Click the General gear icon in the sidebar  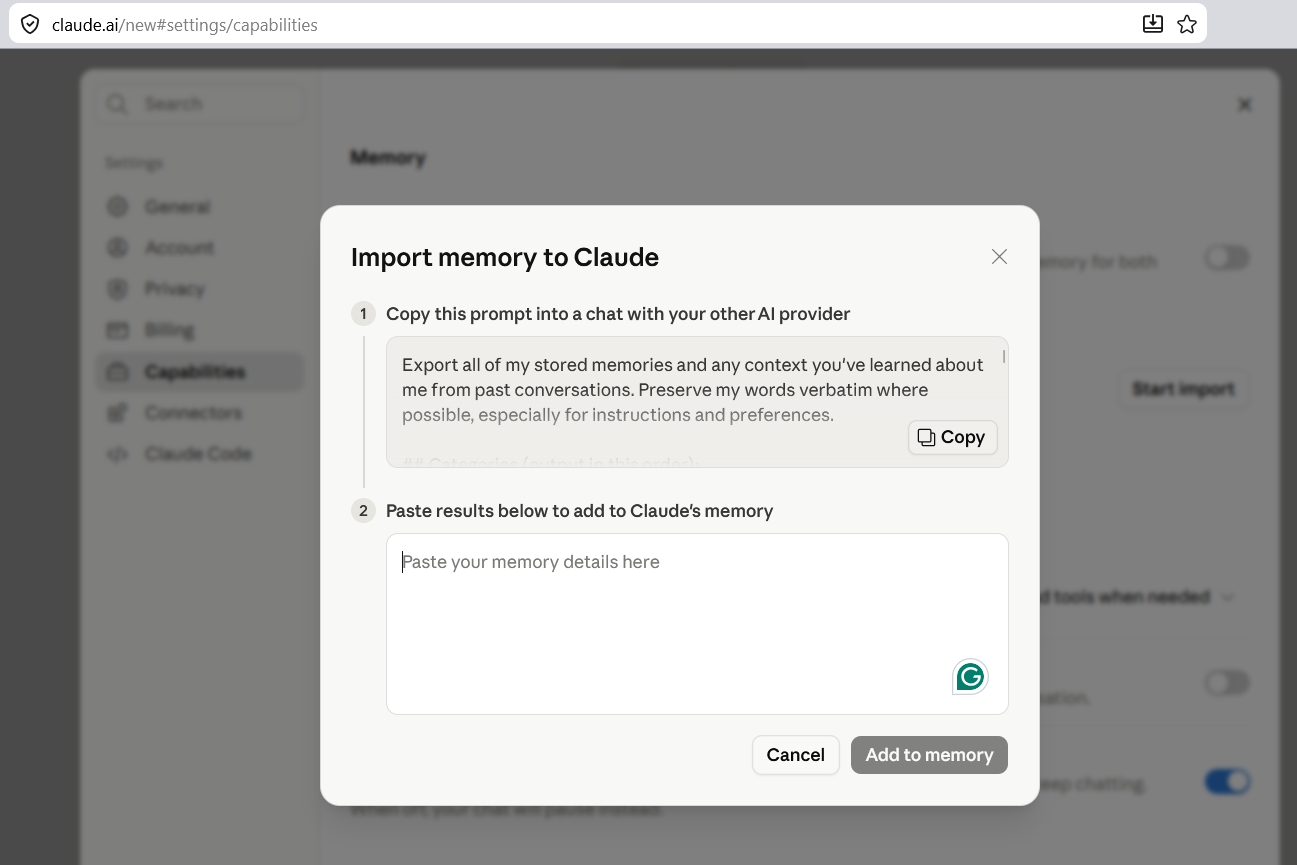[118, 207]
